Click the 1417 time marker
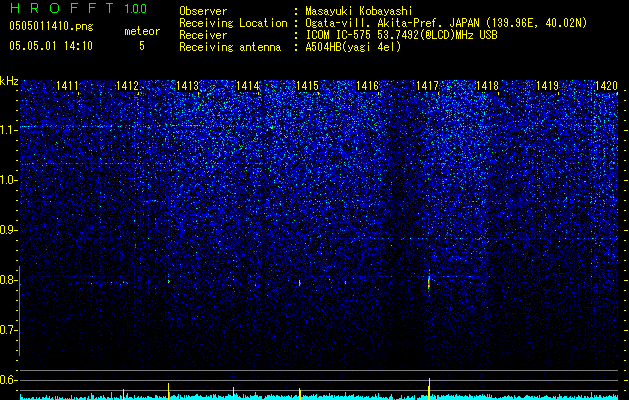The height and width of the screenshot is (400, 629). [x=427, y=85]
